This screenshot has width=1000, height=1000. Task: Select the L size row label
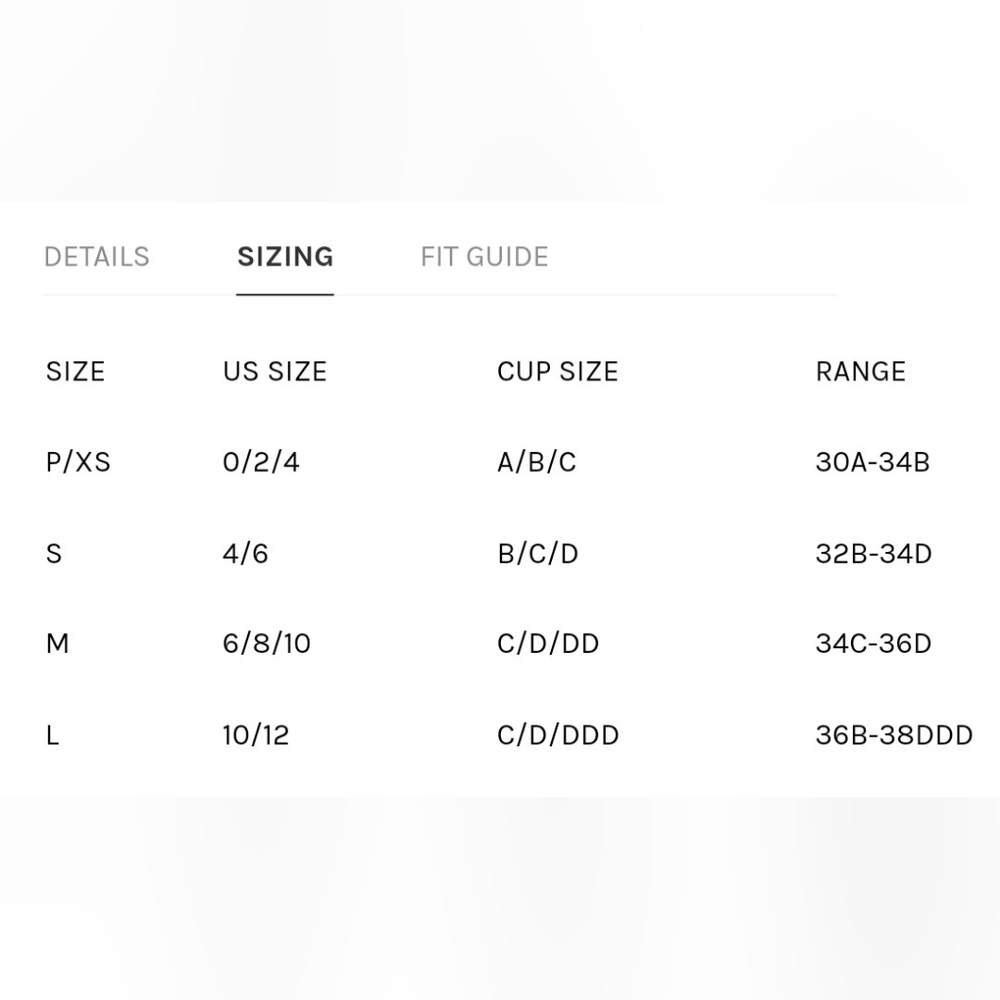(52, 735)
